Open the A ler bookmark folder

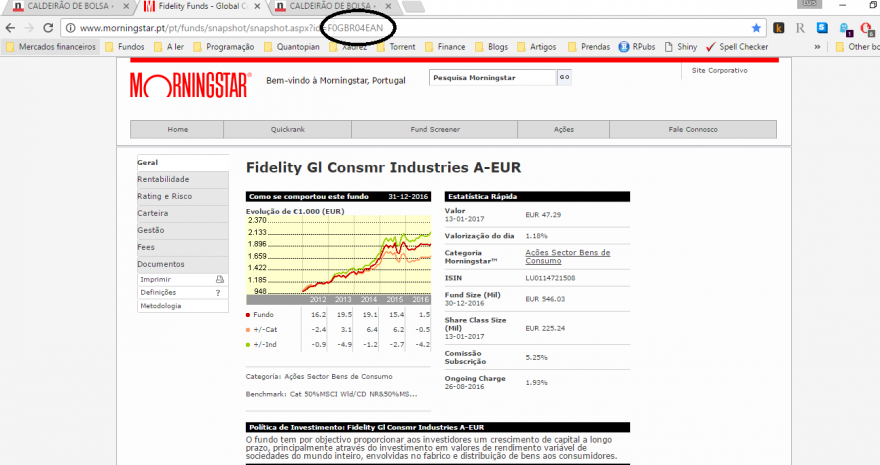tap(169, 47)
